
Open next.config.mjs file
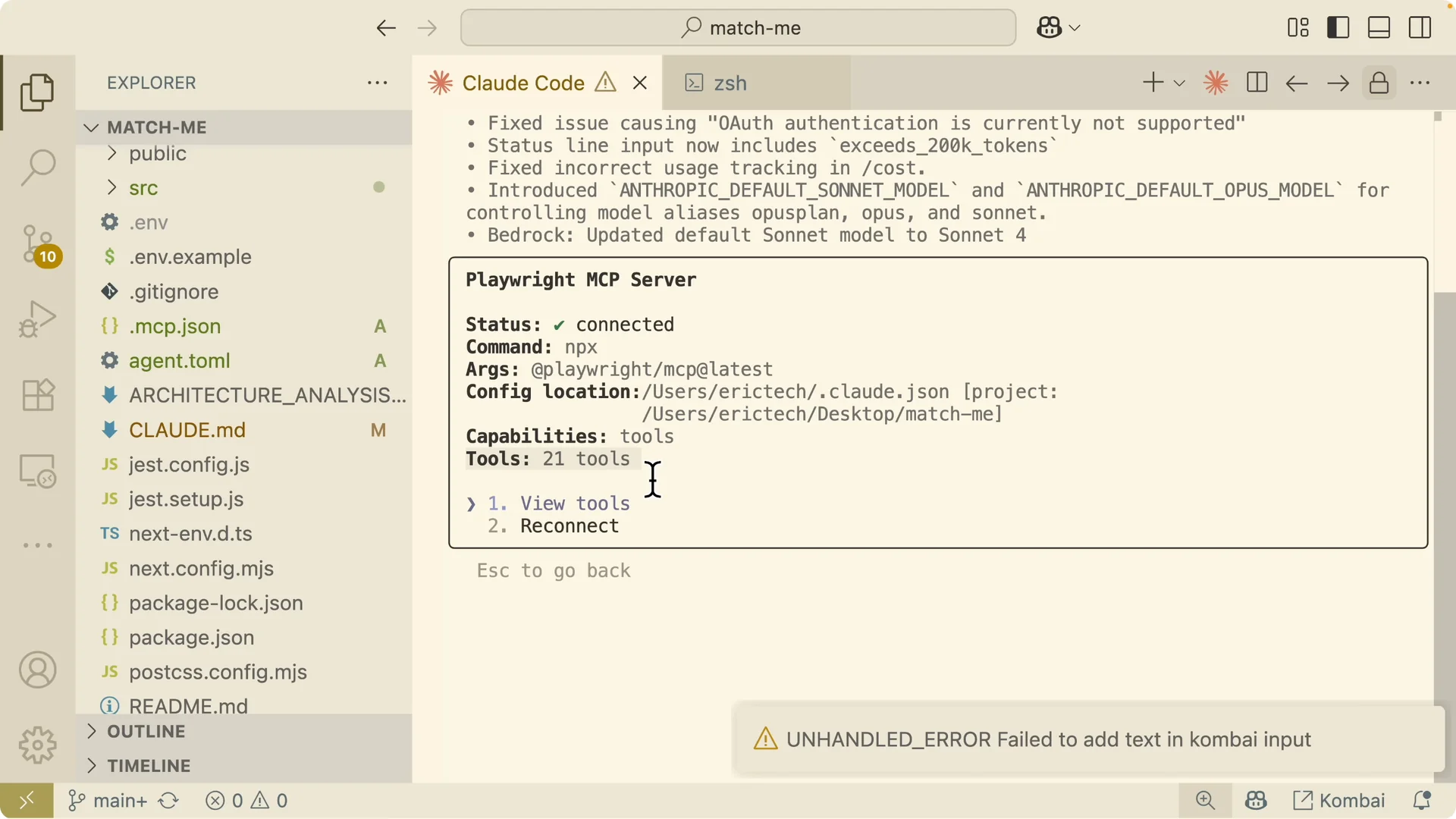(x=244, y=569)
